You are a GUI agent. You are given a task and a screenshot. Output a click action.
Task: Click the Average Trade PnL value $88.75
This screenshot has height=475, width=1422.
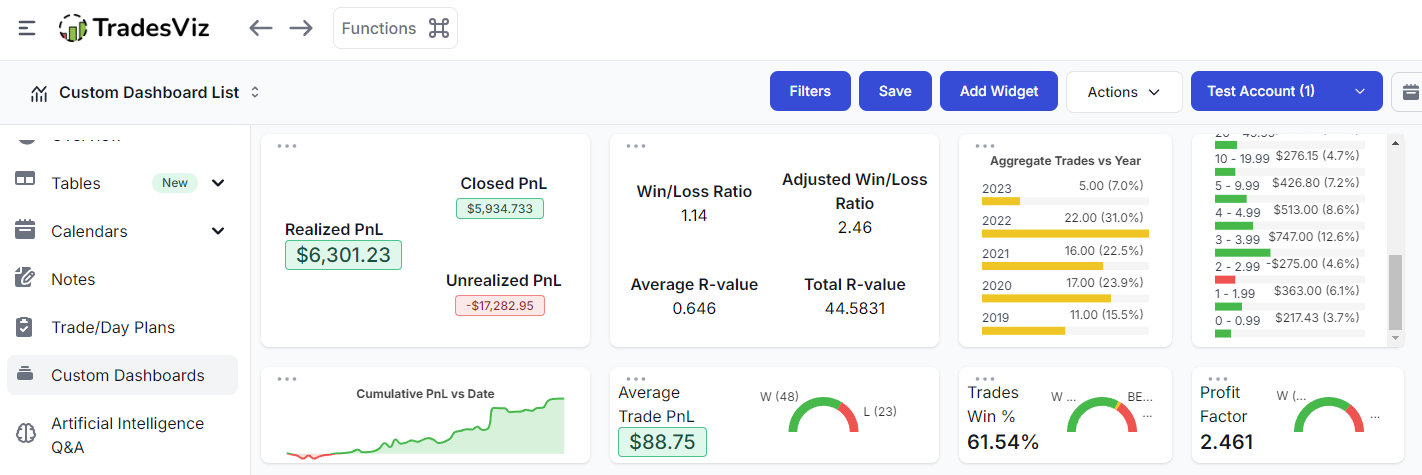click(662, 442)
